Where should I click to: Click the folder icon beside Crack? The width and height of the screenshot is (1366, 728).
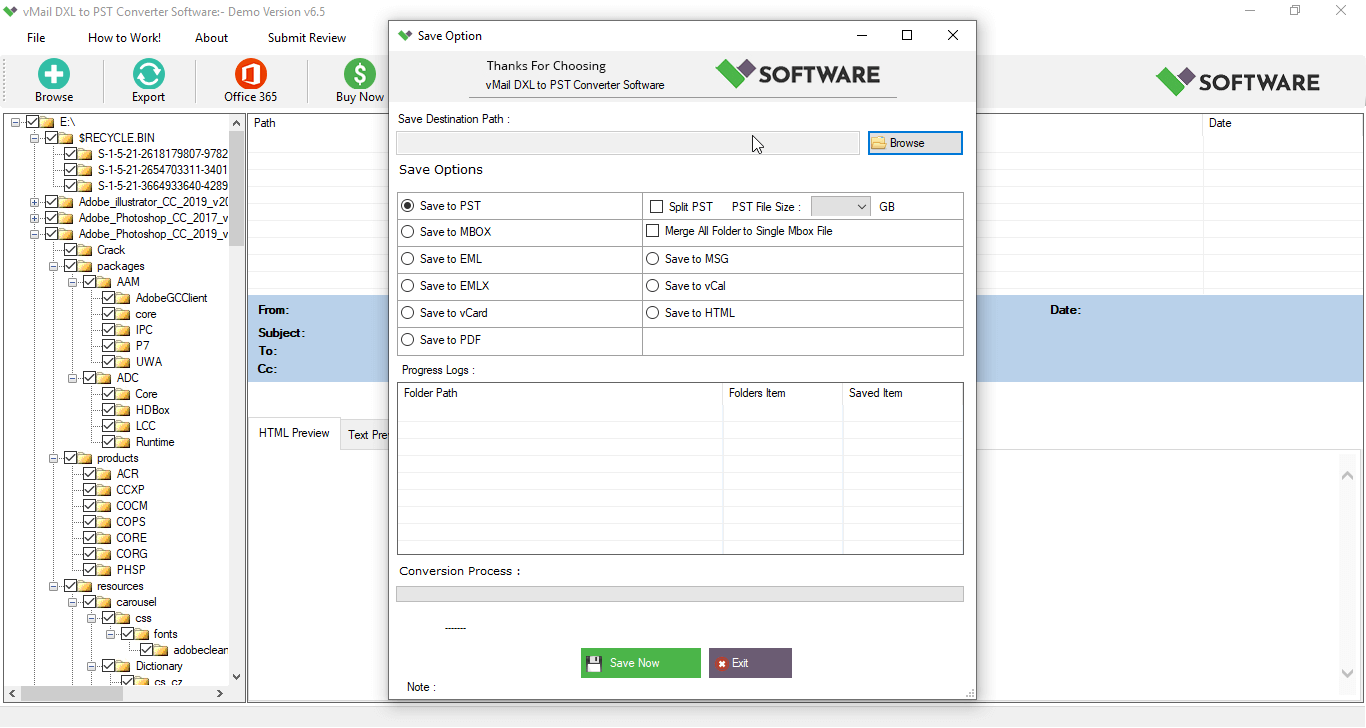[x=86, y=250]
